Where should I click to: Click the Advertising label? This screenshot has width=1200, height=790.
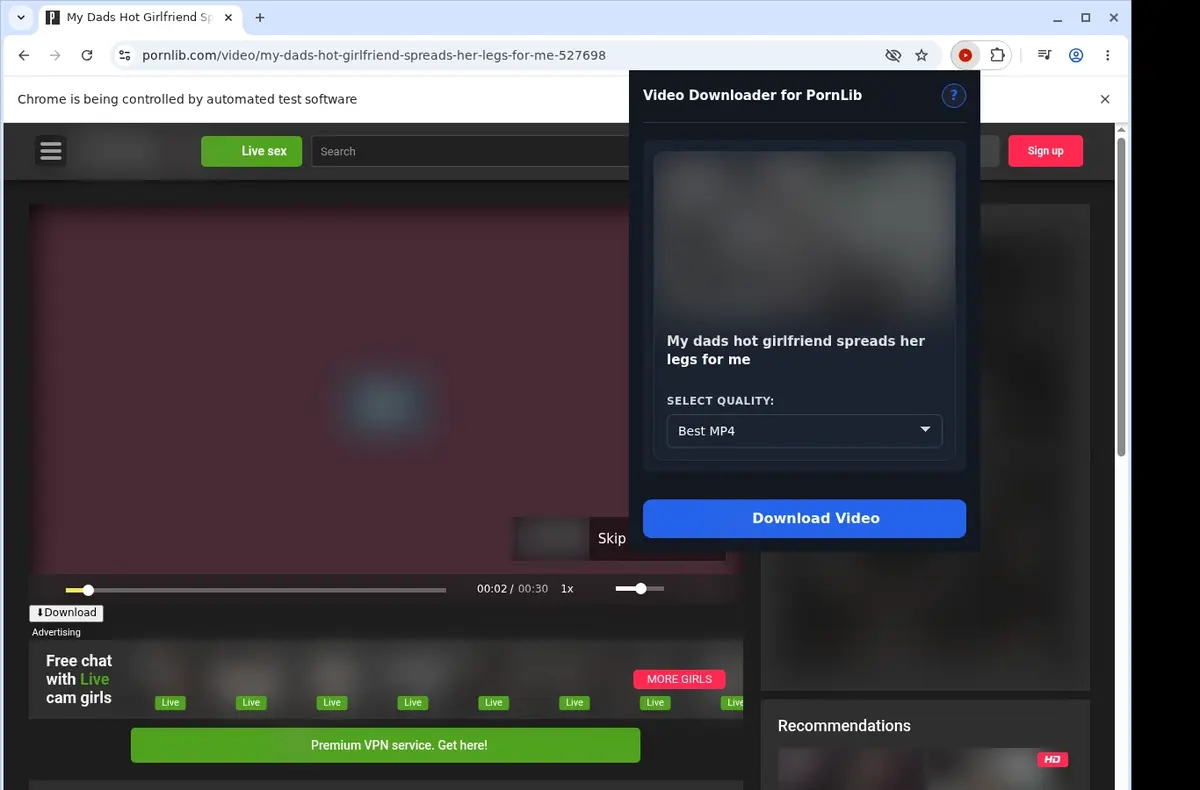56,632
